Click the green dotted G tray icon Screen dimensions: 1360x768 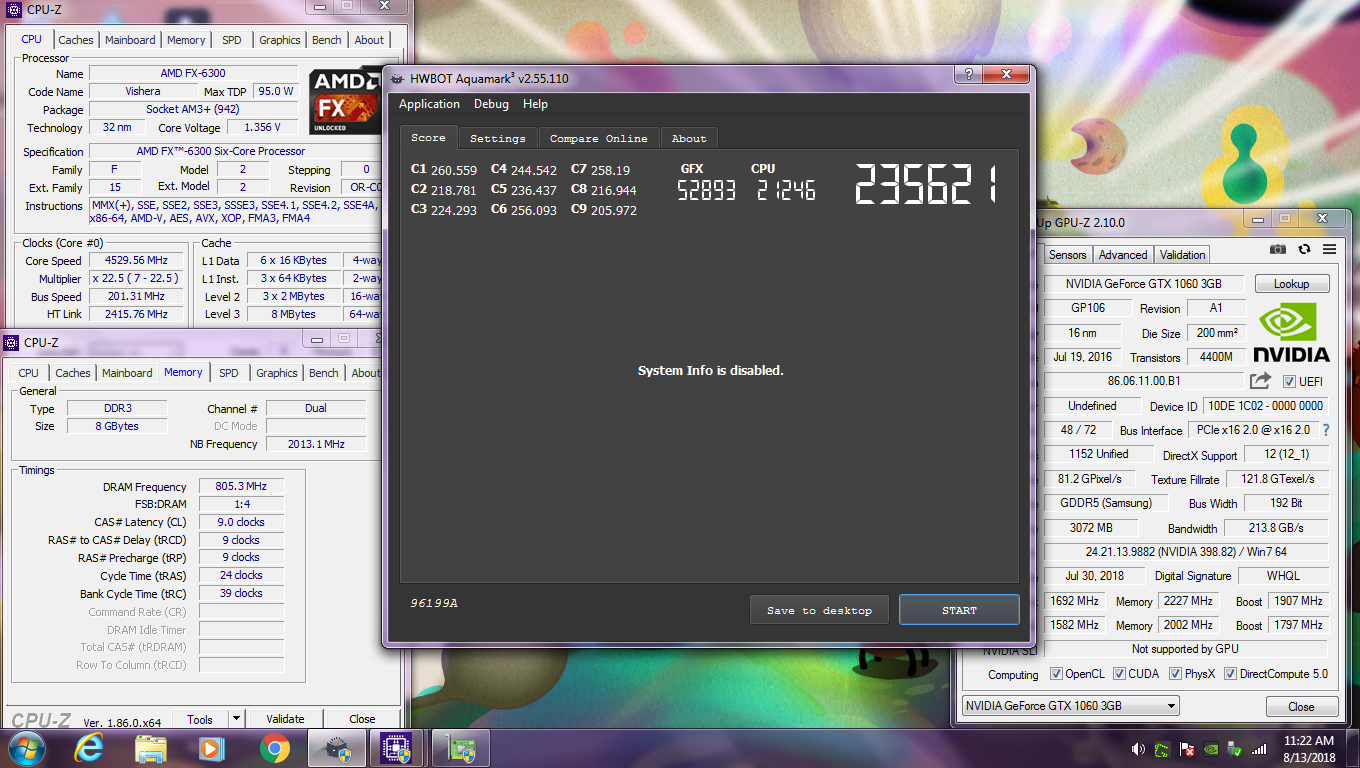tap(1163, 748)
